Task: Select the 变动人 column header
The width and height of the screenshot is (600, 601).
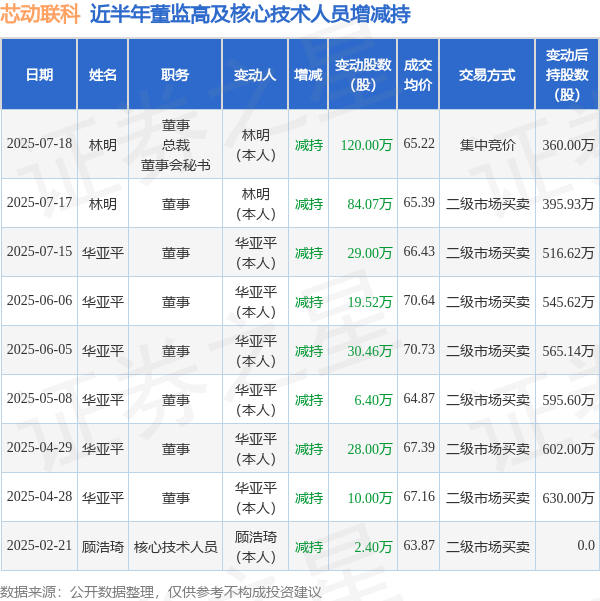Action: tap(255, 74)
